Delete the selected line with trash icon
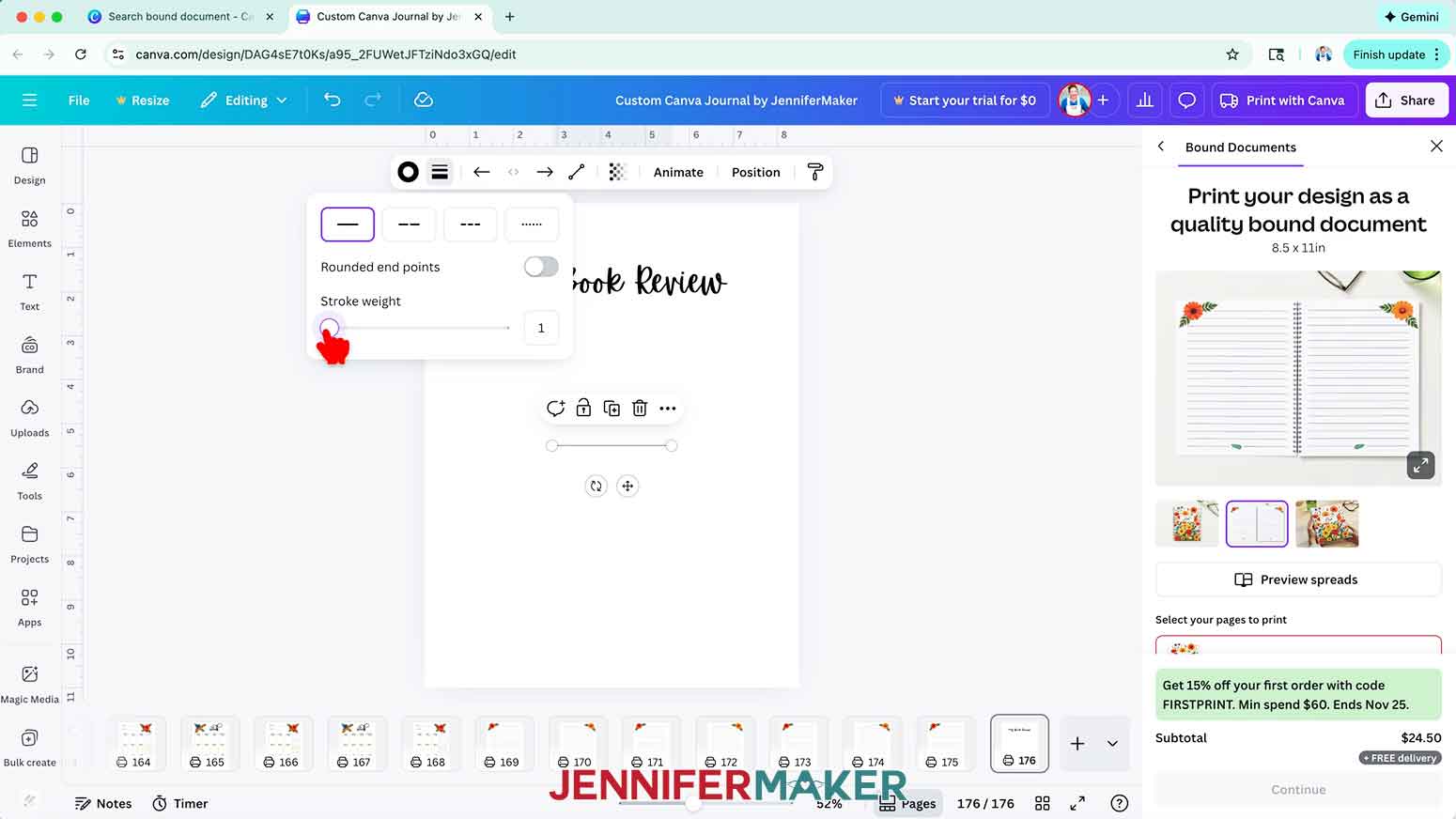The image size is (1456, 819). point(640,408)
